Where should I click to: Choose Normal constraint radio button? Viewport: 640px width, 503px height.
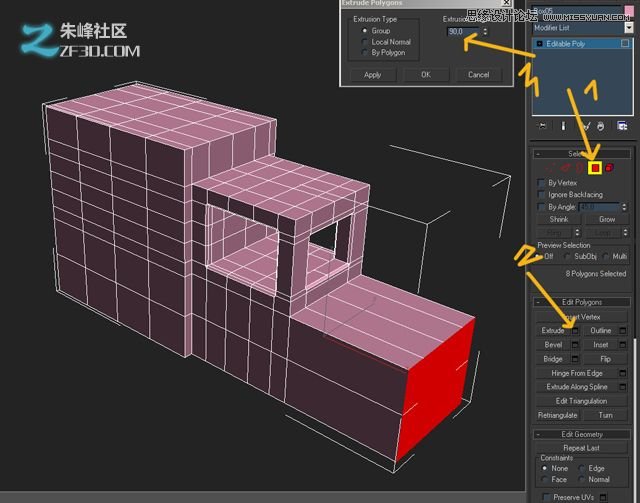click(582, 479)
